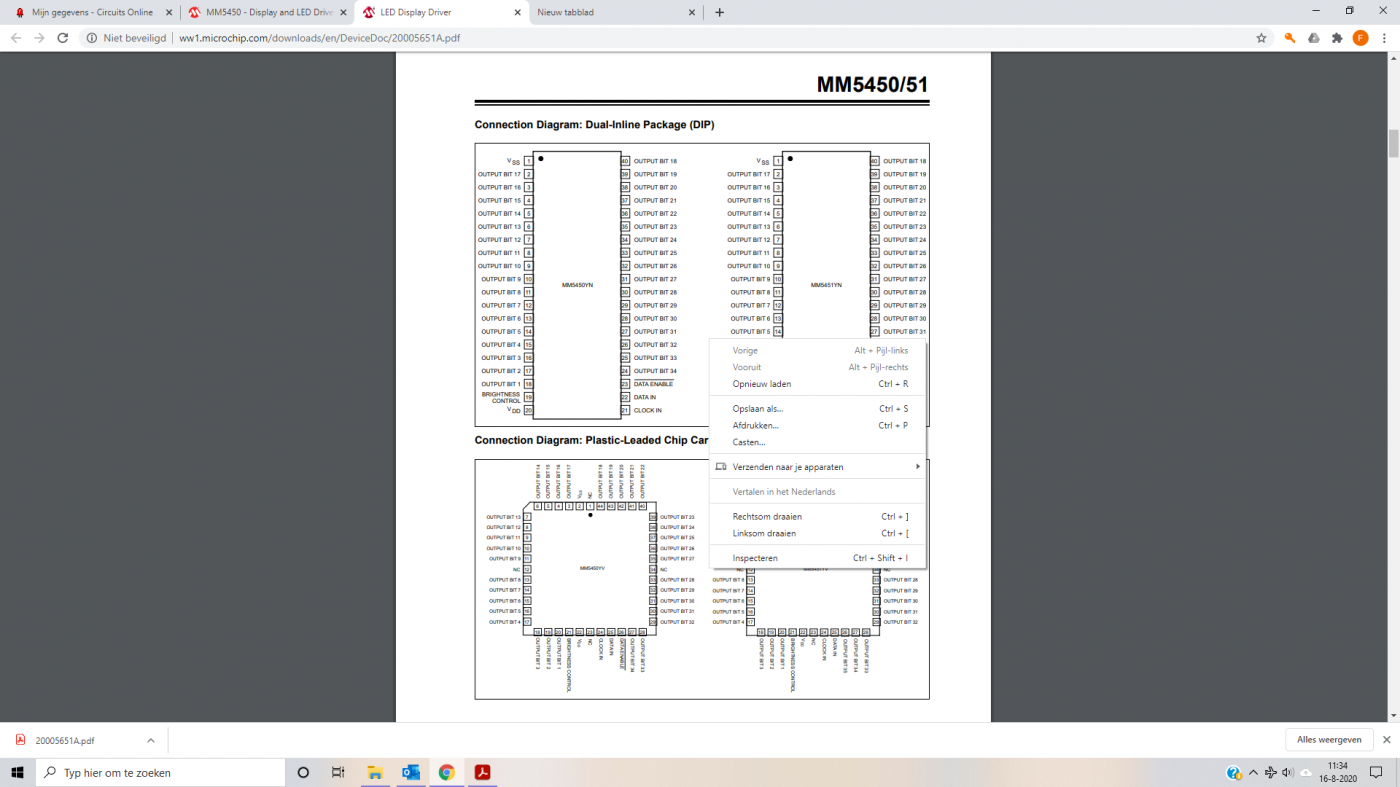The width and height of the screenshot is (1400, 787).
Task: Click the OneDrive cloud tray icon
Action: click(1306, 773)
